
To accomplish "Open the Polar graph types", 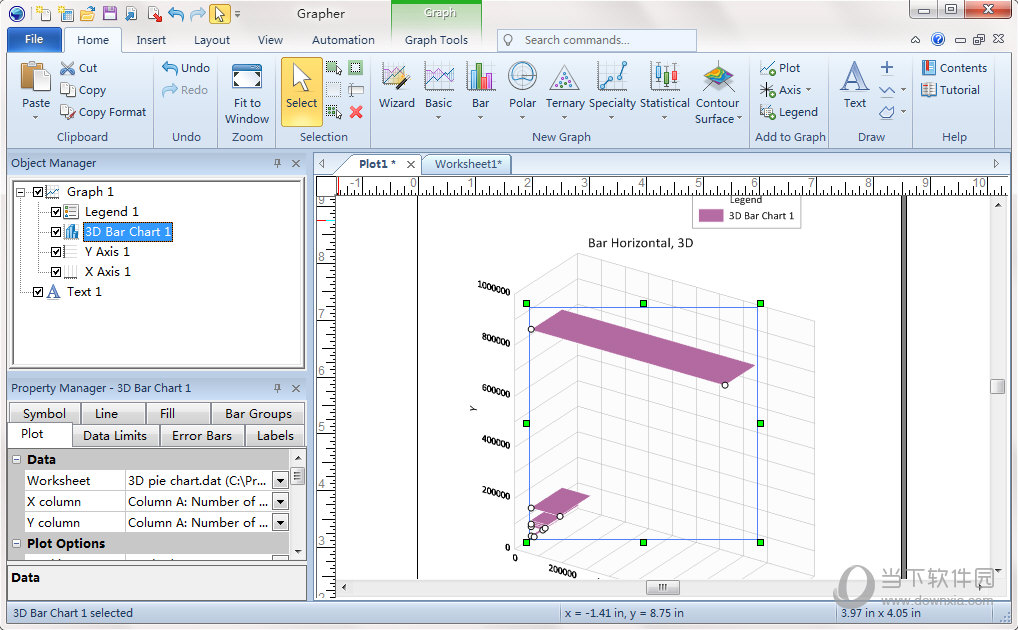I will point(522,90).
